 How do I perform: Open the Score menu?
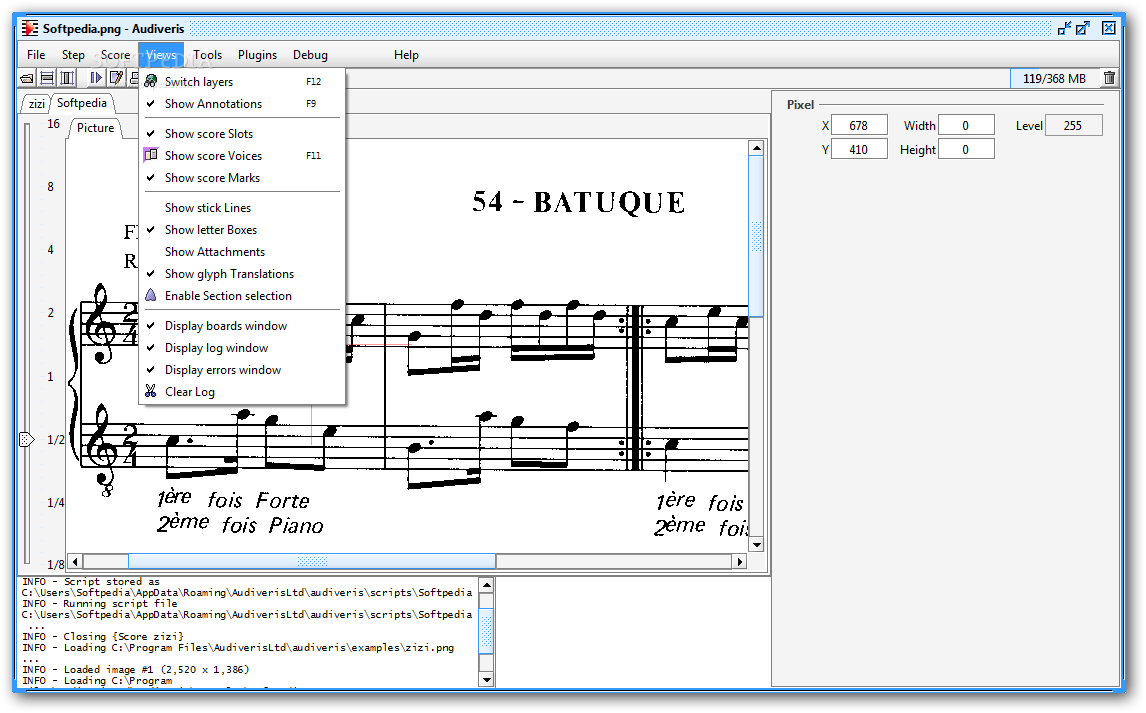pos(115,55)
